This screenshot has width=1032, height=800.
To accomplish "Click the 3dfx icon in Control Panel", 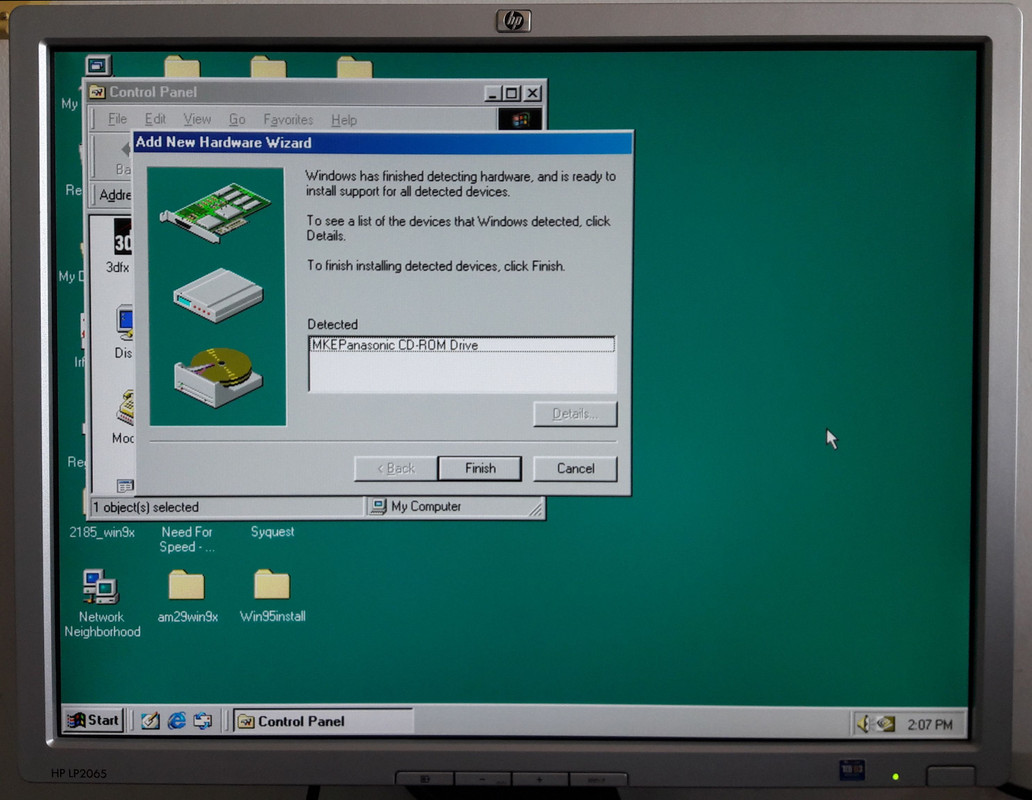I will pyautogui.click(x=122, y=237).
